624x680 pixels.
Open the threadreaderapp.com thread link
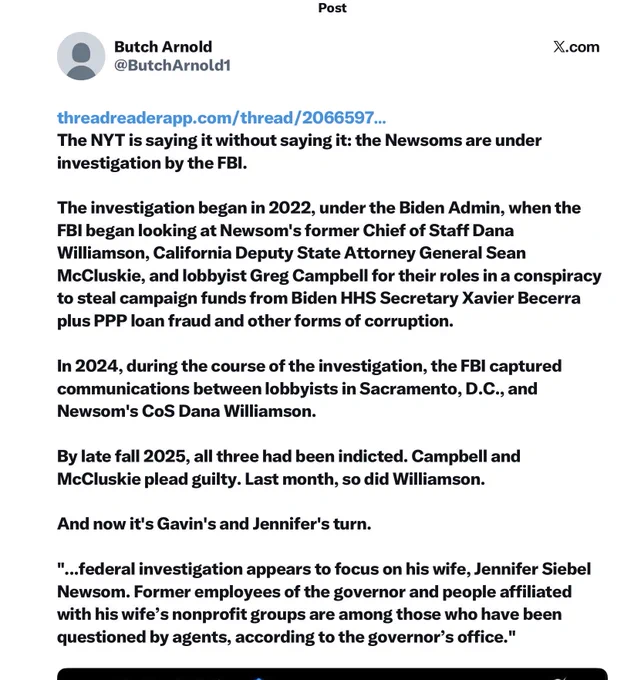[x=221, y=118]
